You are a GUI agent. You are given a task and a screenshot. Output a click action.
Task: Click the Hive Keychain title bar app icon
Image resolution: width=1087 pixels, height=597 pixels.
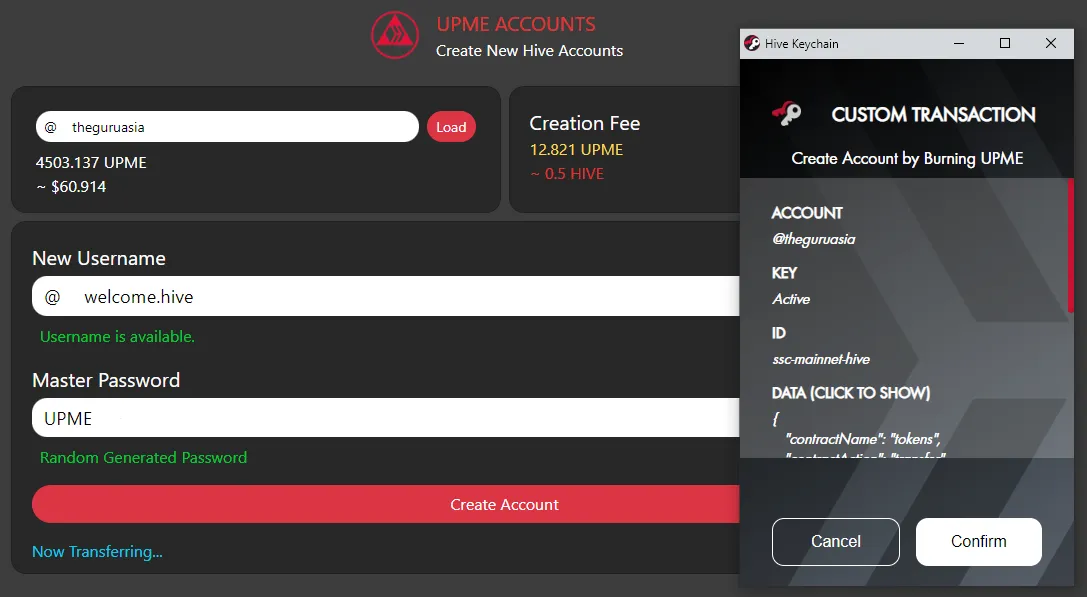tap(752, 43)
